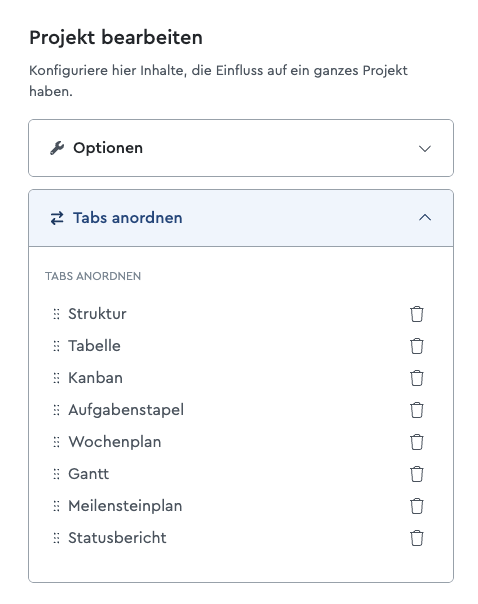Click the trash icon next to Kanban
The height and width of the screenshot is (604, 478).
[416, 378]
